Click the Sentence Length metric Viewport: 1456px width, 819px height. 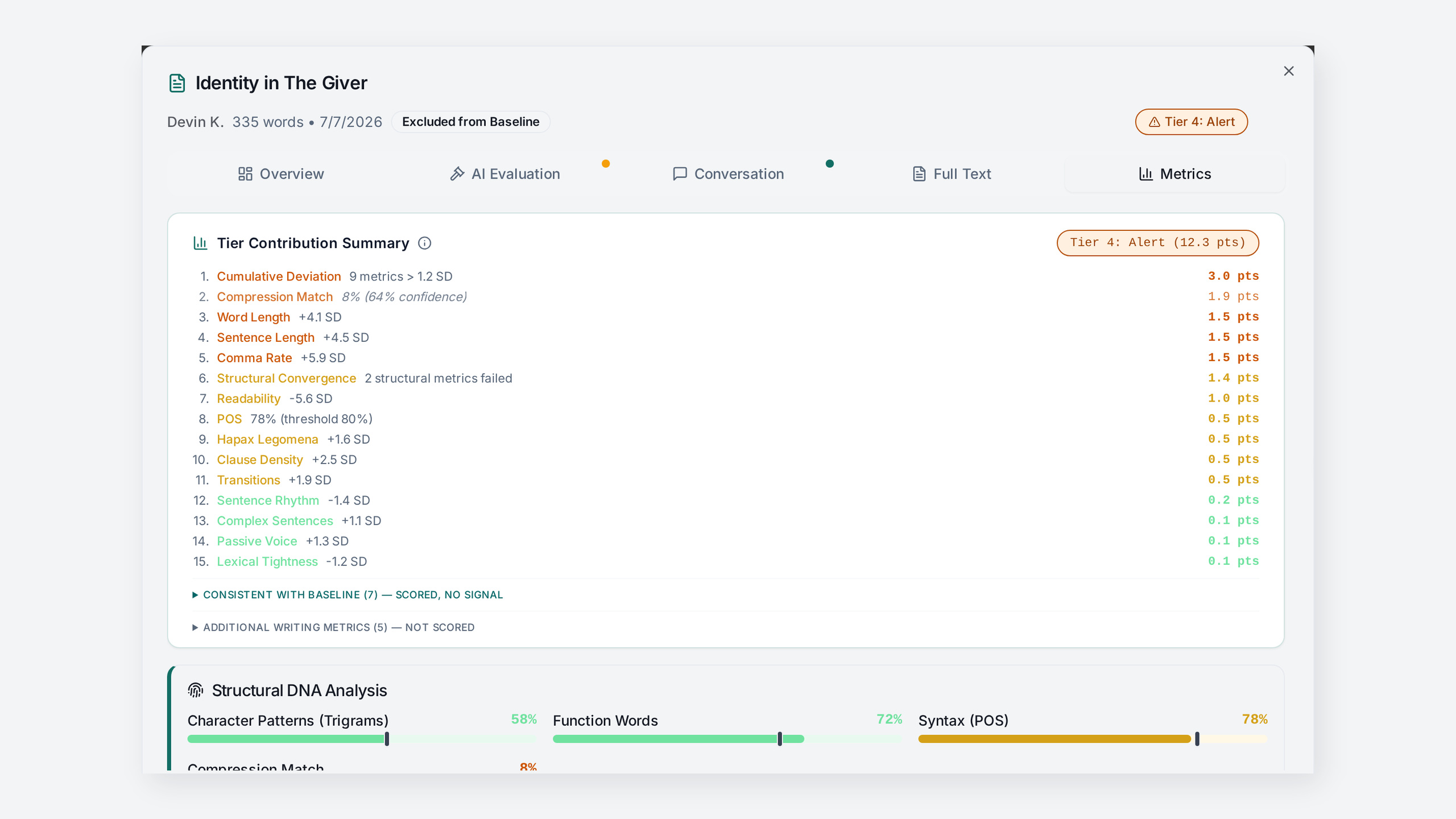click(x=266, y=338)
